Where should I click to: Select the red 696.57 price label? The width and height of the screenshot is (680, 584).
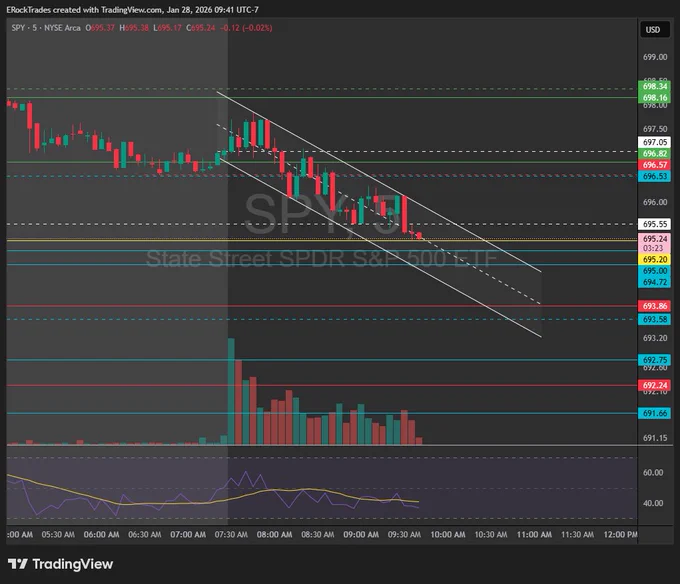tap(654, 165)
